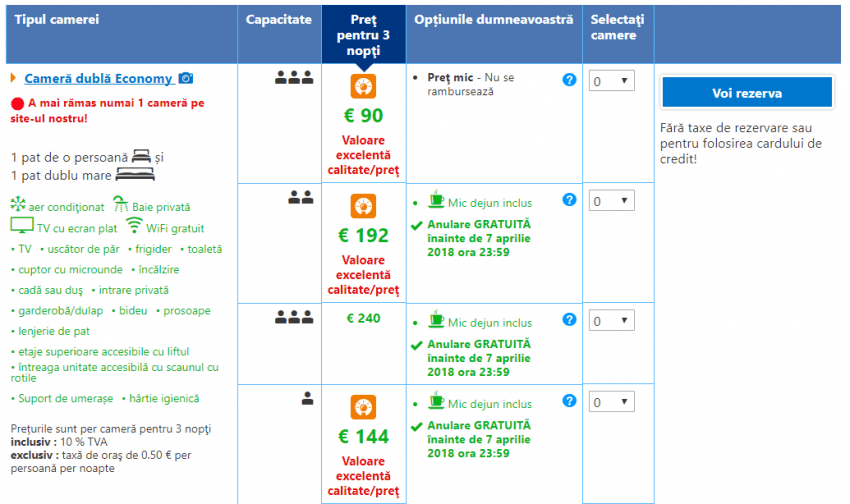Viewport: 850px width, 504px height.
Task: Click the orange value badge above €192
Action: click(x=363, y=206)
